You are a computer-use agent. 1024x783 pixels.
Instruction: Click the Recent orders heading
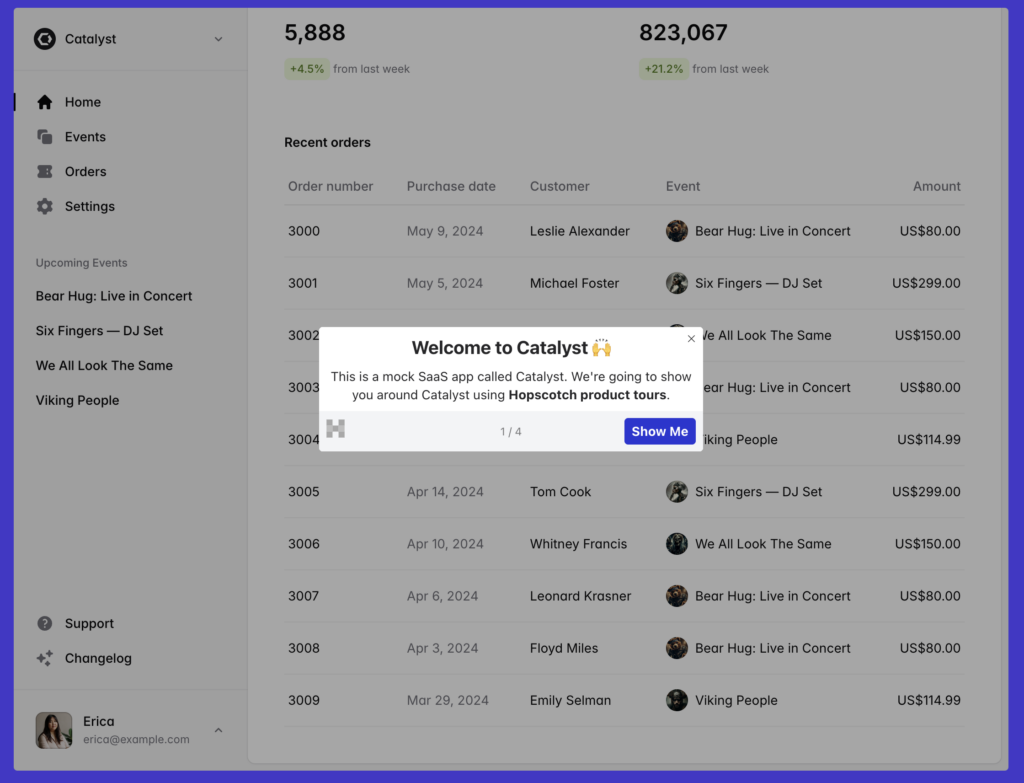click(327, 142)
